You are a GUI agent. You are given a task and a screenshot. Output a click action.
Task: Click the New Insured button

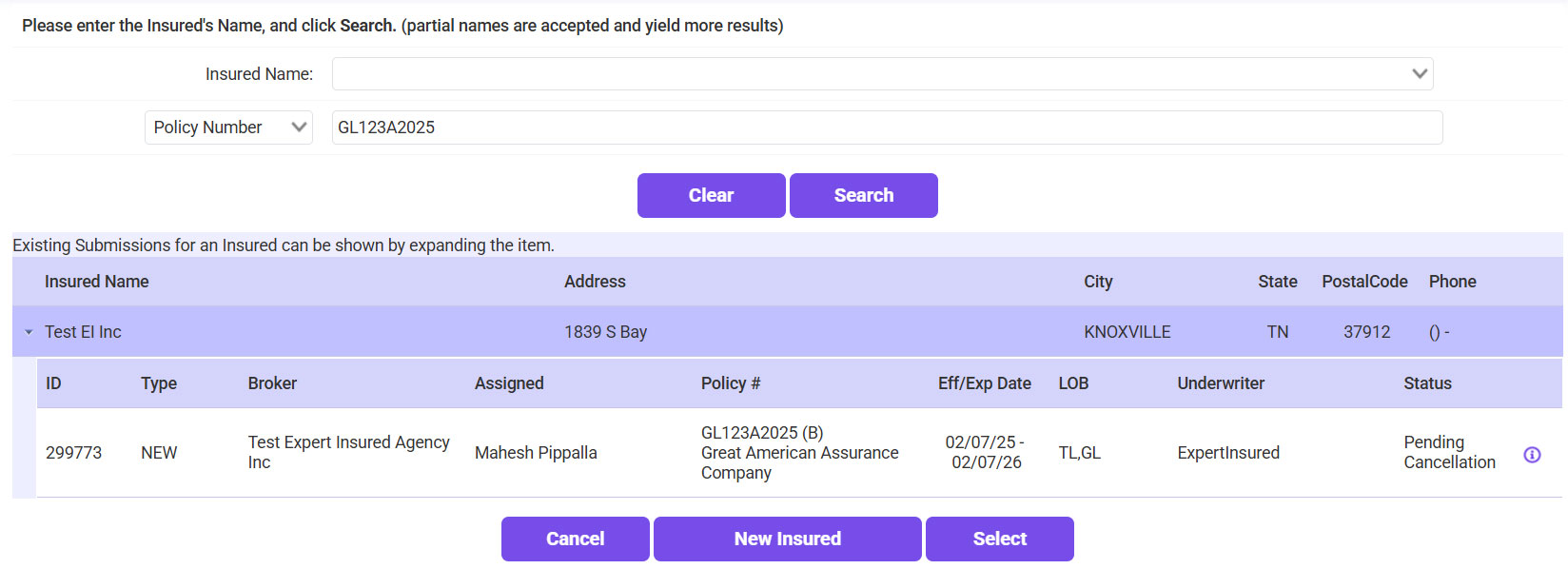(x=787, y=539)
